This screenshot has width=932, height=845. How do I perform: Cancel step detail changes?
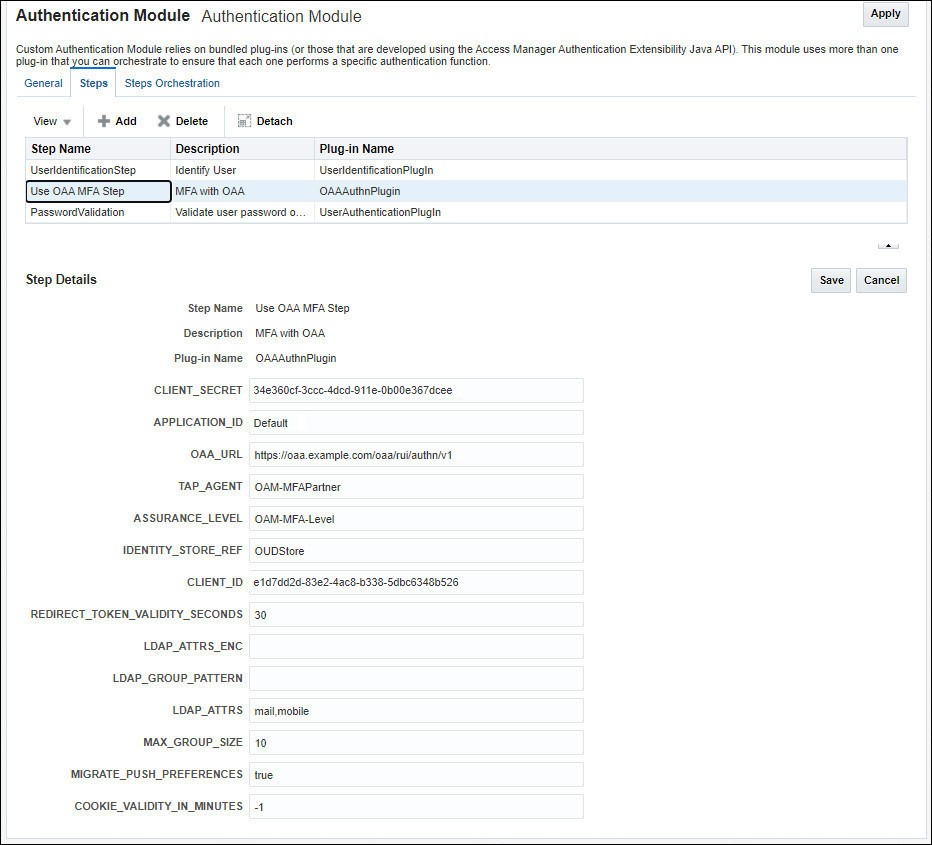[x=881, y=280]
